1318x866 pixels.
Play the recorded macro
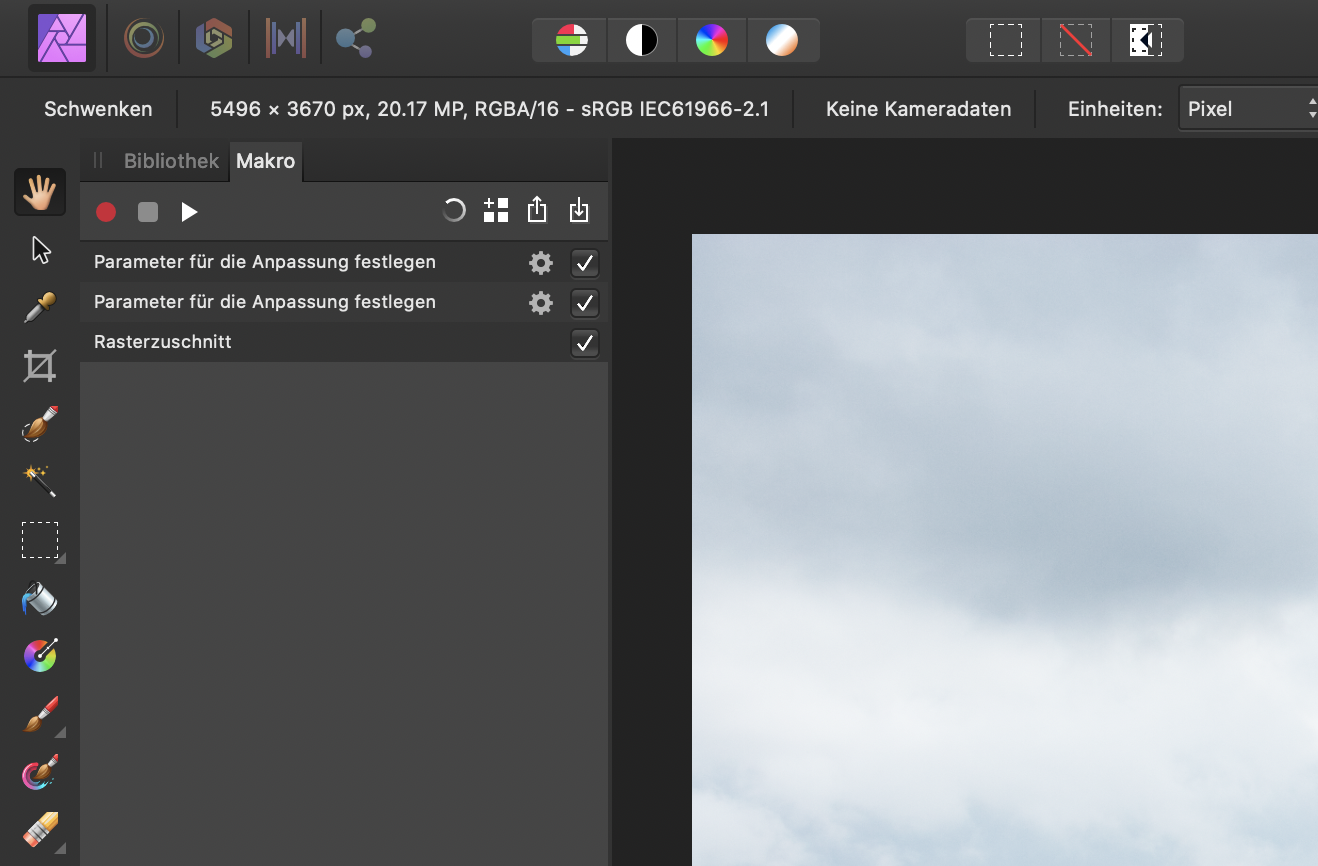click(189, 212)
